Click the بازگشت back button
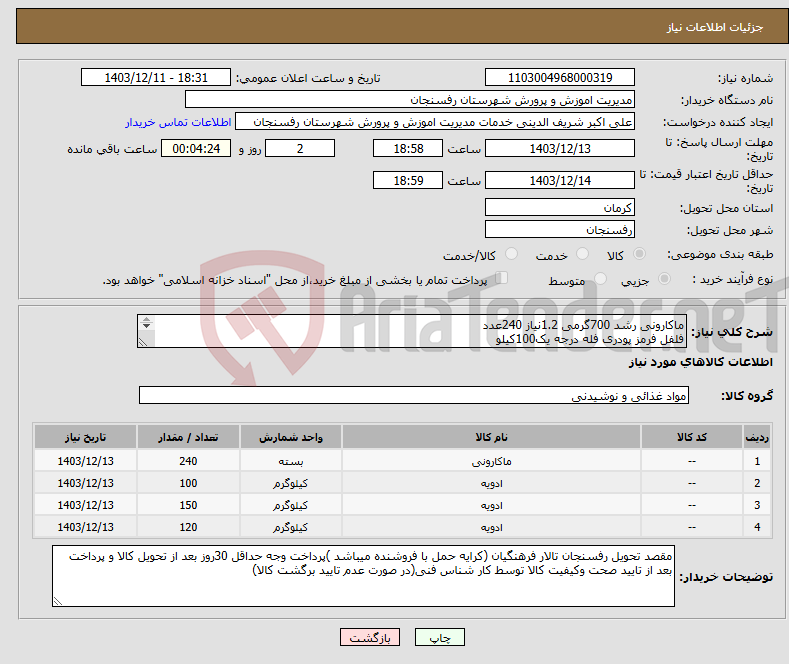 point(370,637)
